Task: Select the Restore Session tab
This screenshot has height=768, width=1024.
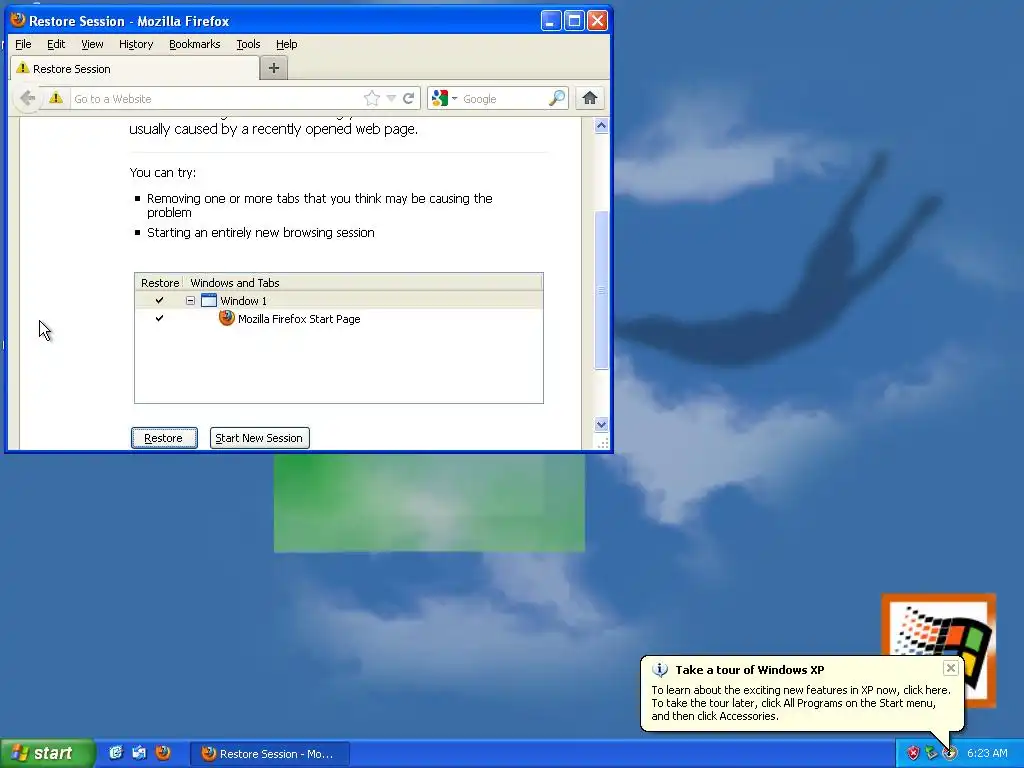Action: [135, 69]
